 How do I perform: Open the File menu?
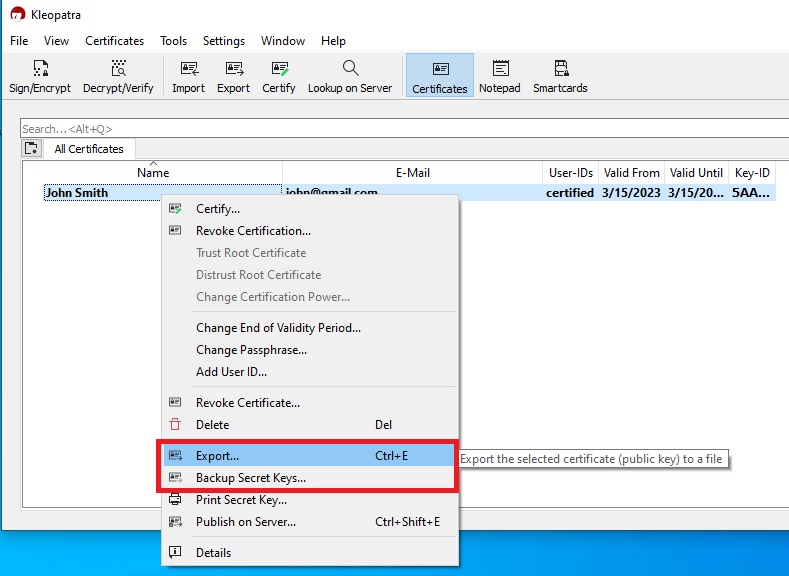[x=19, y=41]
